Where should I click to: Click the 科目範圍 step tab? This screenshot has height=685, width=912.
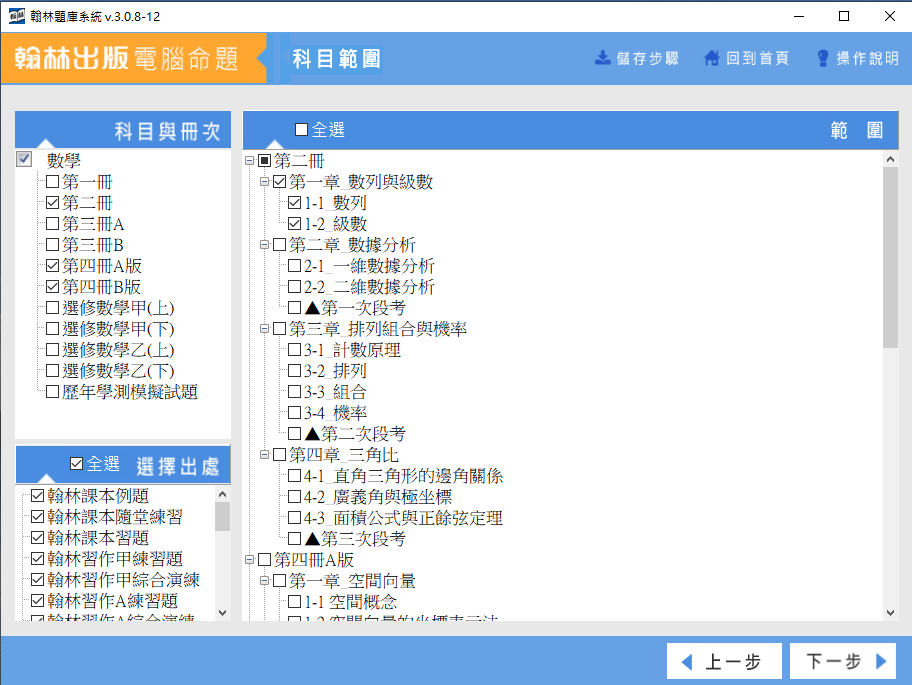(336, 59)
